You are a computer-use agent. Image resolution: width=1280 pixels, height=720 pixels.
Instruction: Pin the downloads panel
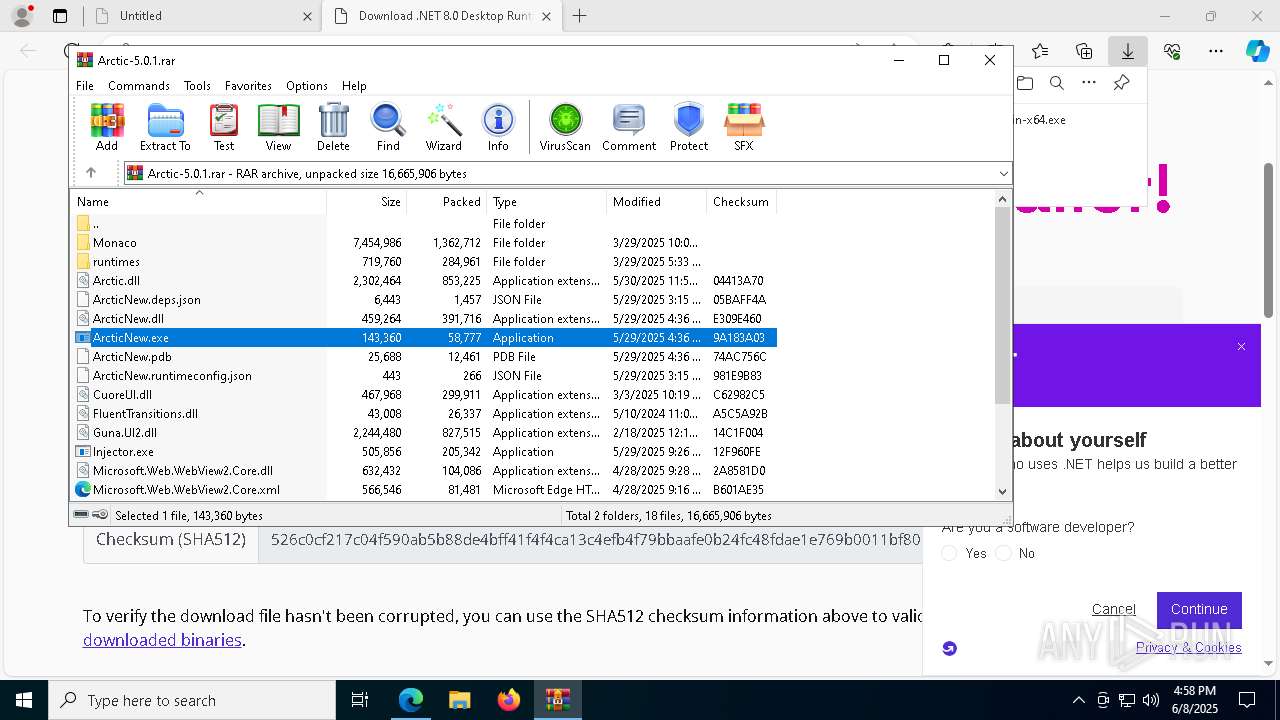pyautogui.click(x=1122, y=83)
